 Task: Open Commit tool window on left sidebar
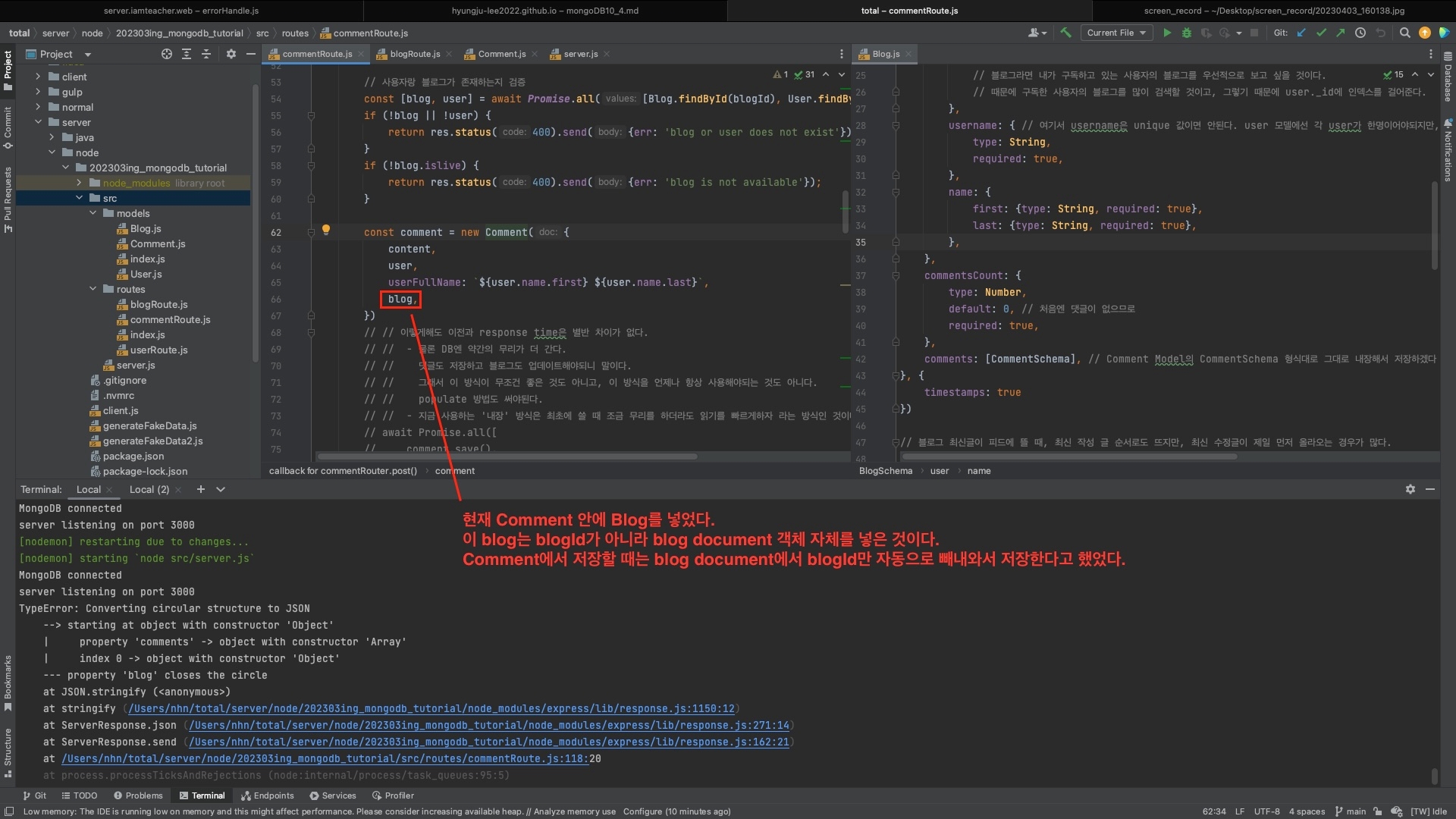click(8, 127)
